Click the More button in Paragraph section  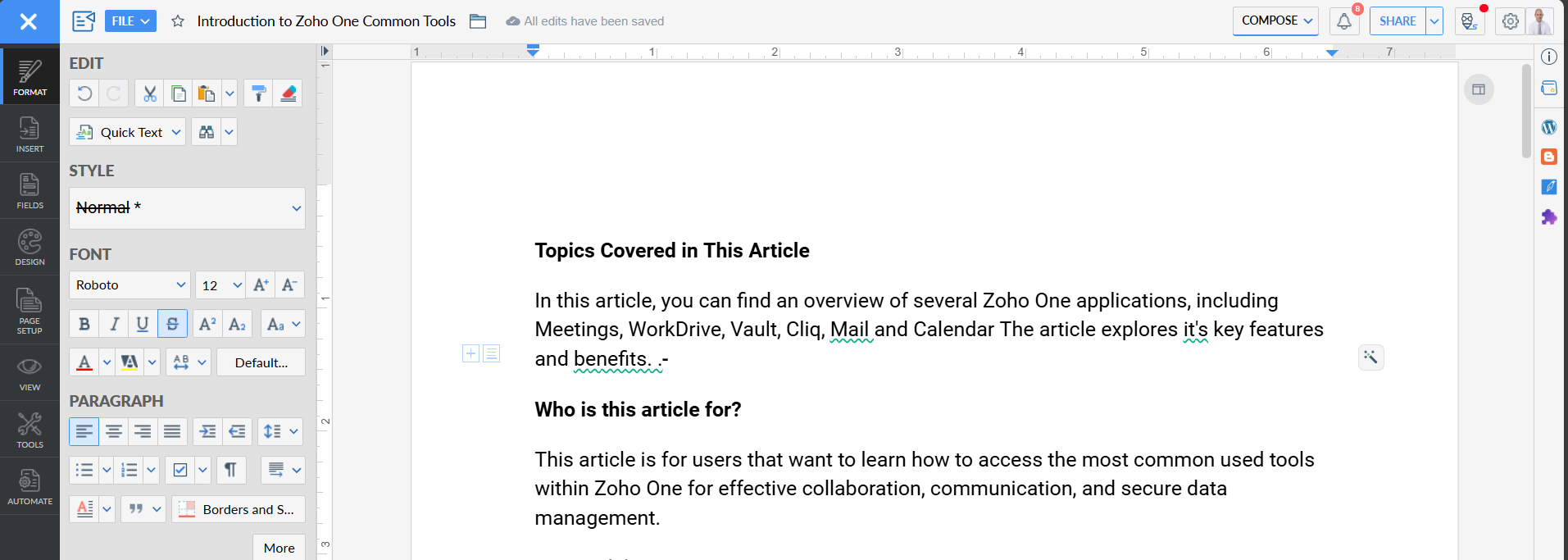279,548
